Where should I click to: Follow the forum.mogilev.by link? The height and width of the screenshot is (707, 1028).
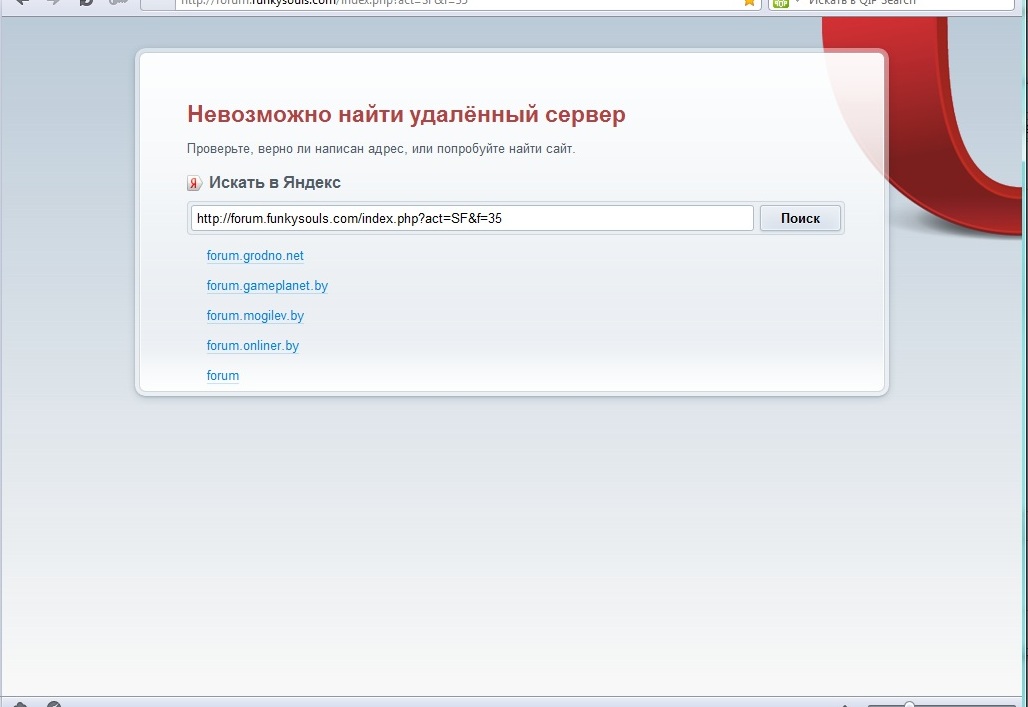tap(255, 315)
